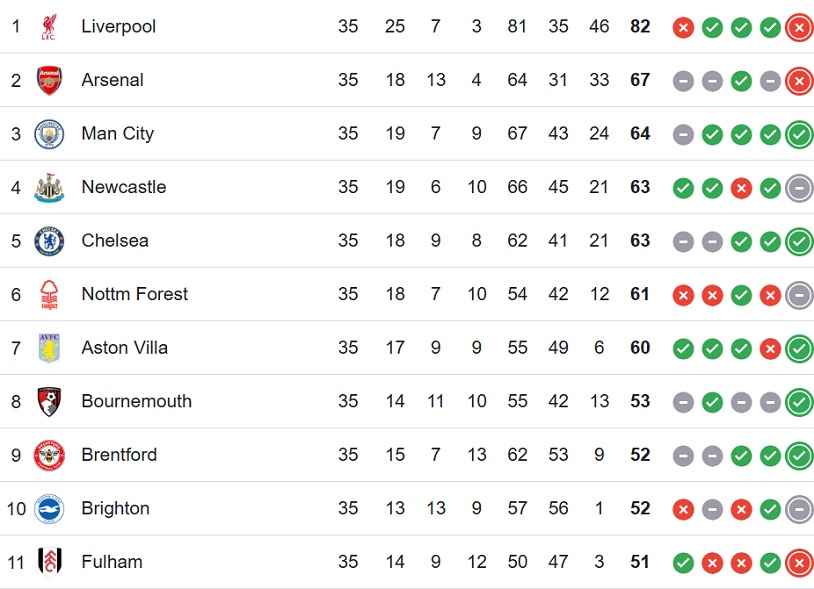Click the Nottm Forest tree logo
The image size is (814, 589).
[49, 294]
